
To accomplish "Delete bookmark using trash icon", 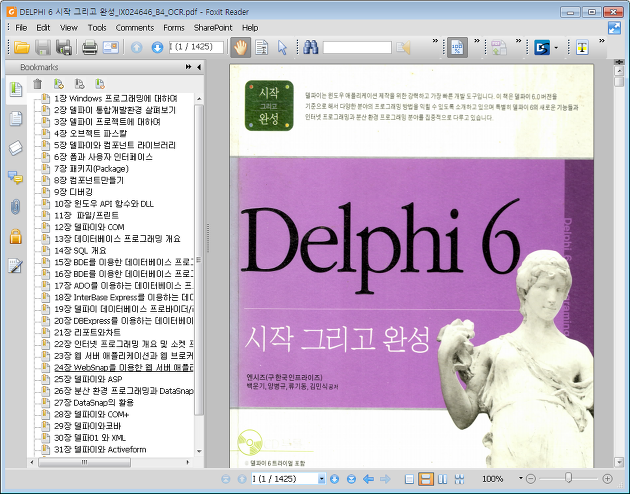I will tap(37, 84).
